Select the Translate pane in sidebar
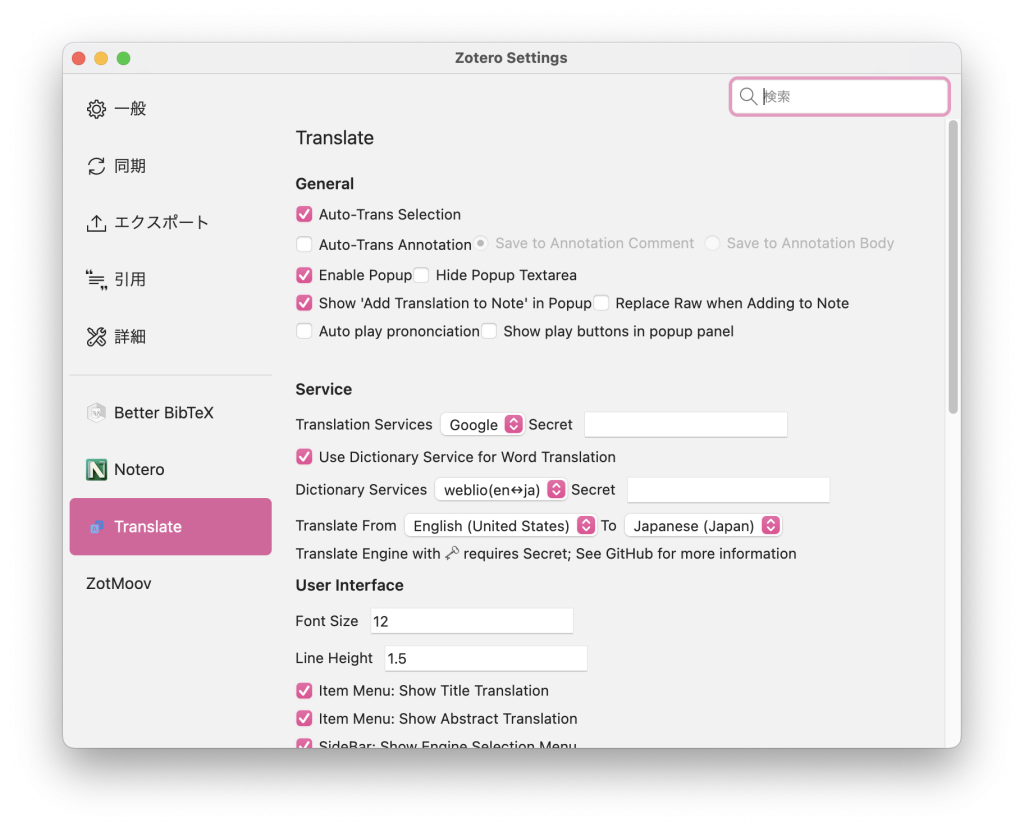This screenshot has width=1024, height=831. (170, 527)
